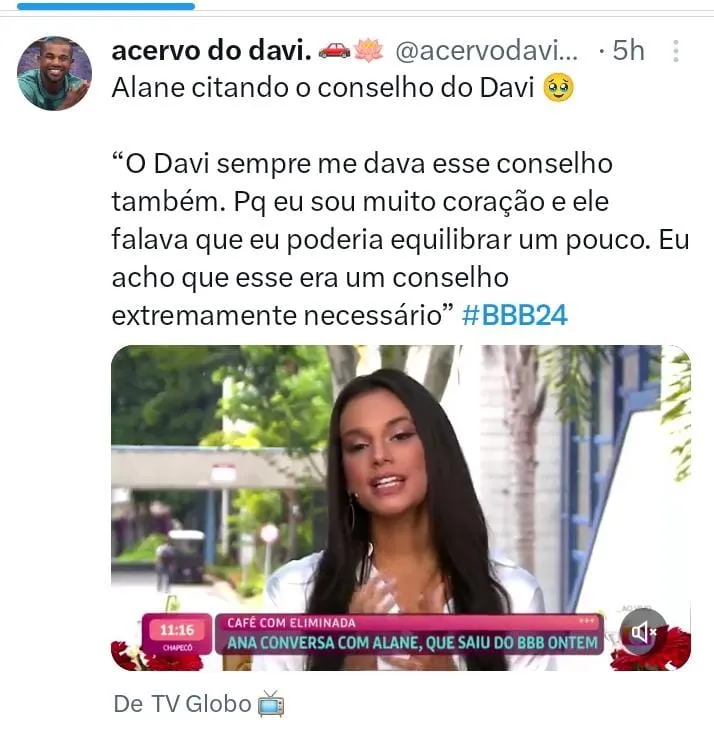Click the quoted paragraph starting 'O Davi sempre'

pyautogui.click(x=400, y=239)
